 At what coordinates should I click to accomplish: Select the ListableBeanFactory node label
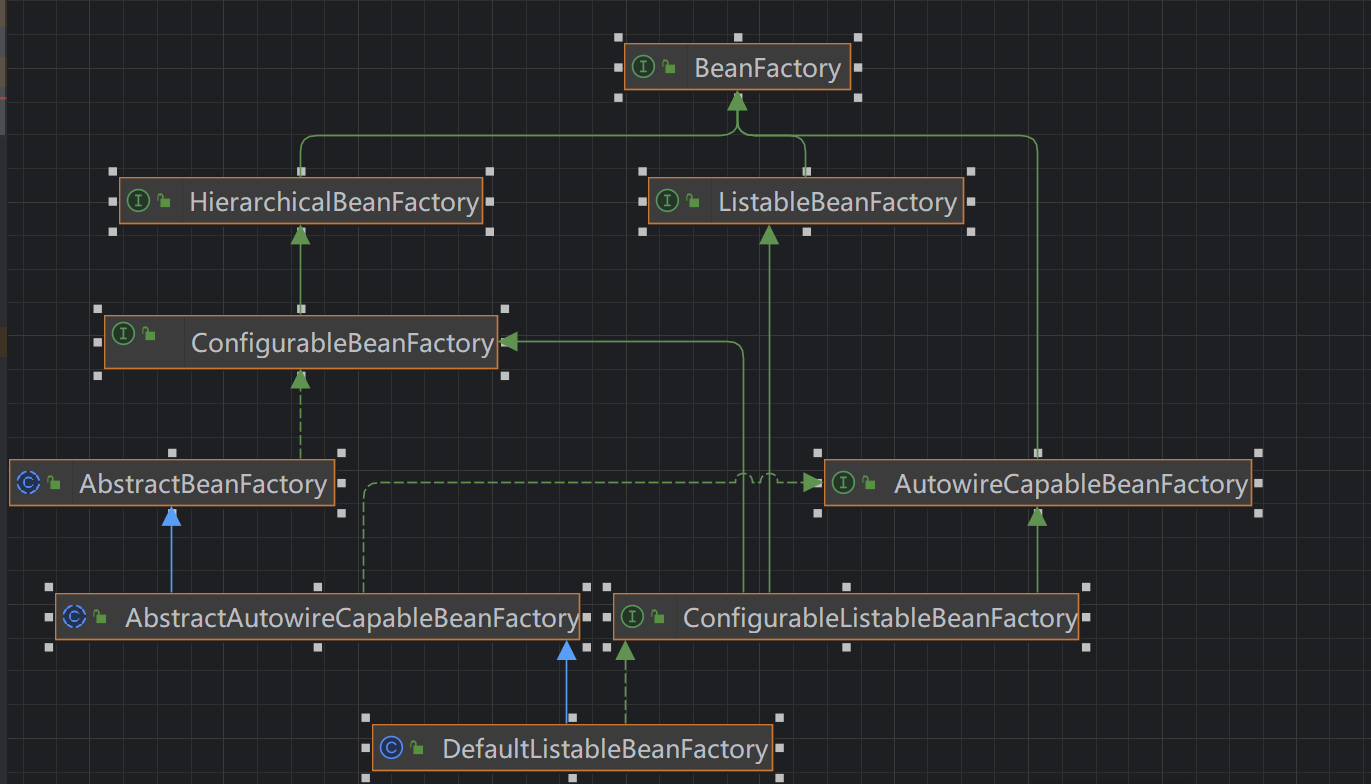[x=837, y=202]
